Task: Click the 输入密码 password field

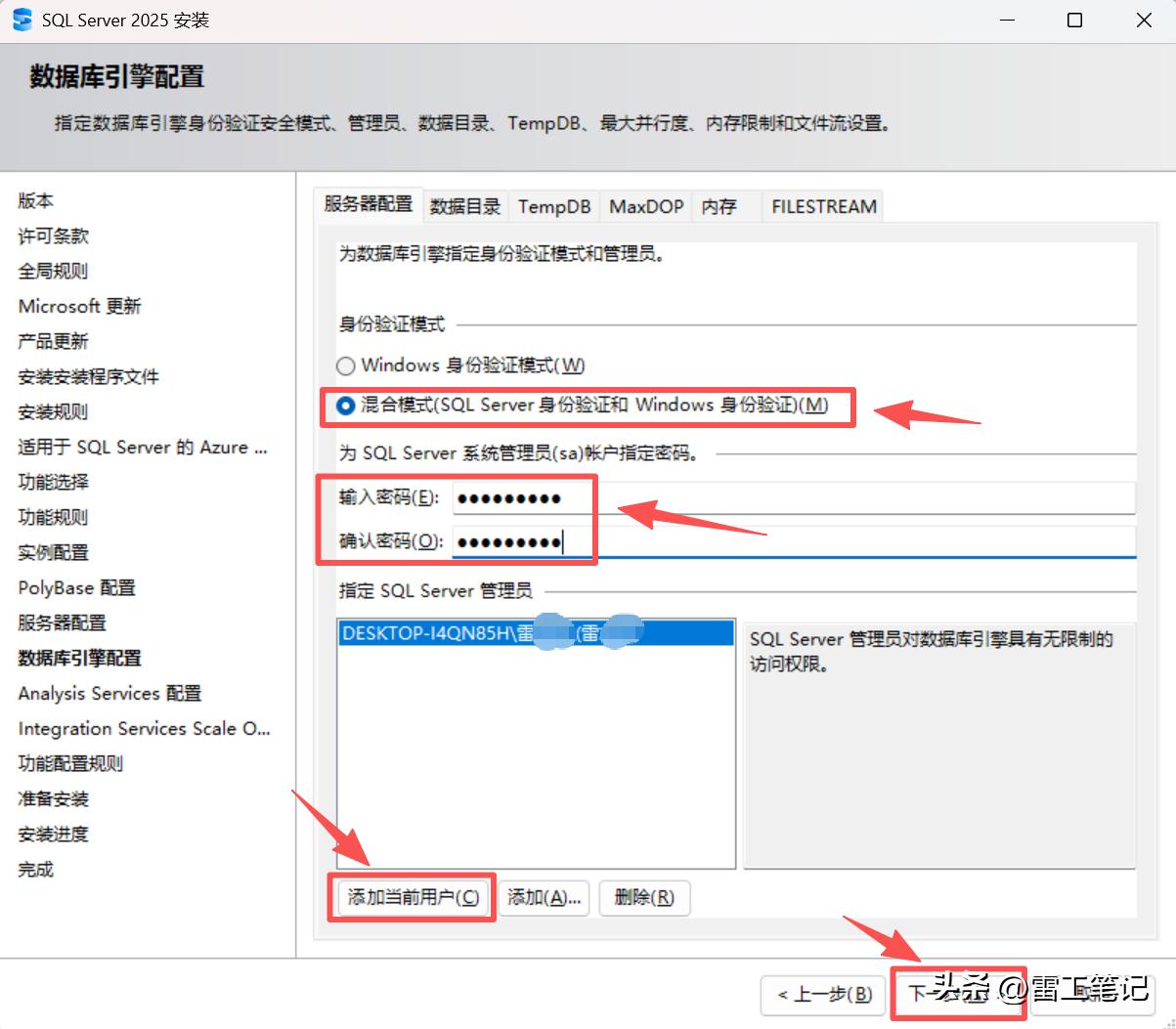Action: [794, 498]
